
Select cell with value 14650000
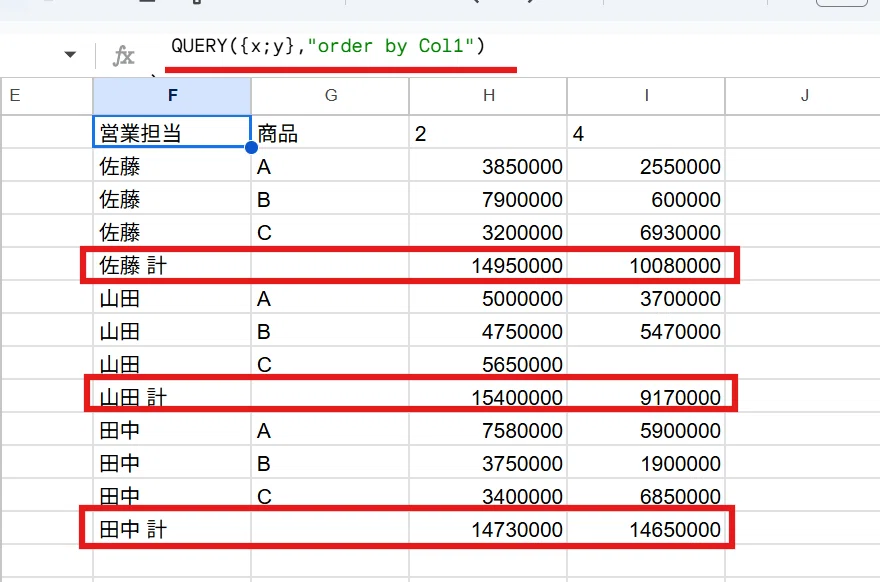tap(646, 529)
